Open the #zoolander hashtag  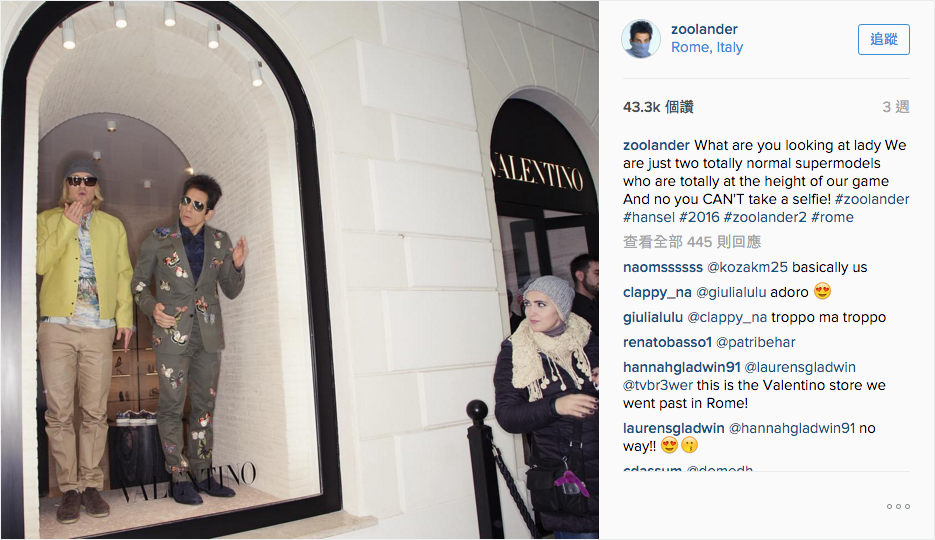[x=872, y=199]
